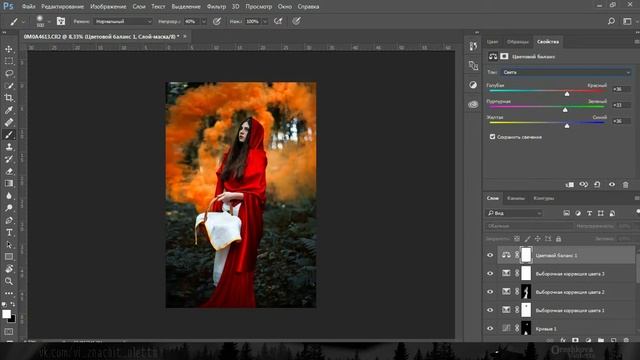The width and height of the screenshot is (640, 360).
Task: Open brush blending mode dropdown
Action: [x=123, y=21]
